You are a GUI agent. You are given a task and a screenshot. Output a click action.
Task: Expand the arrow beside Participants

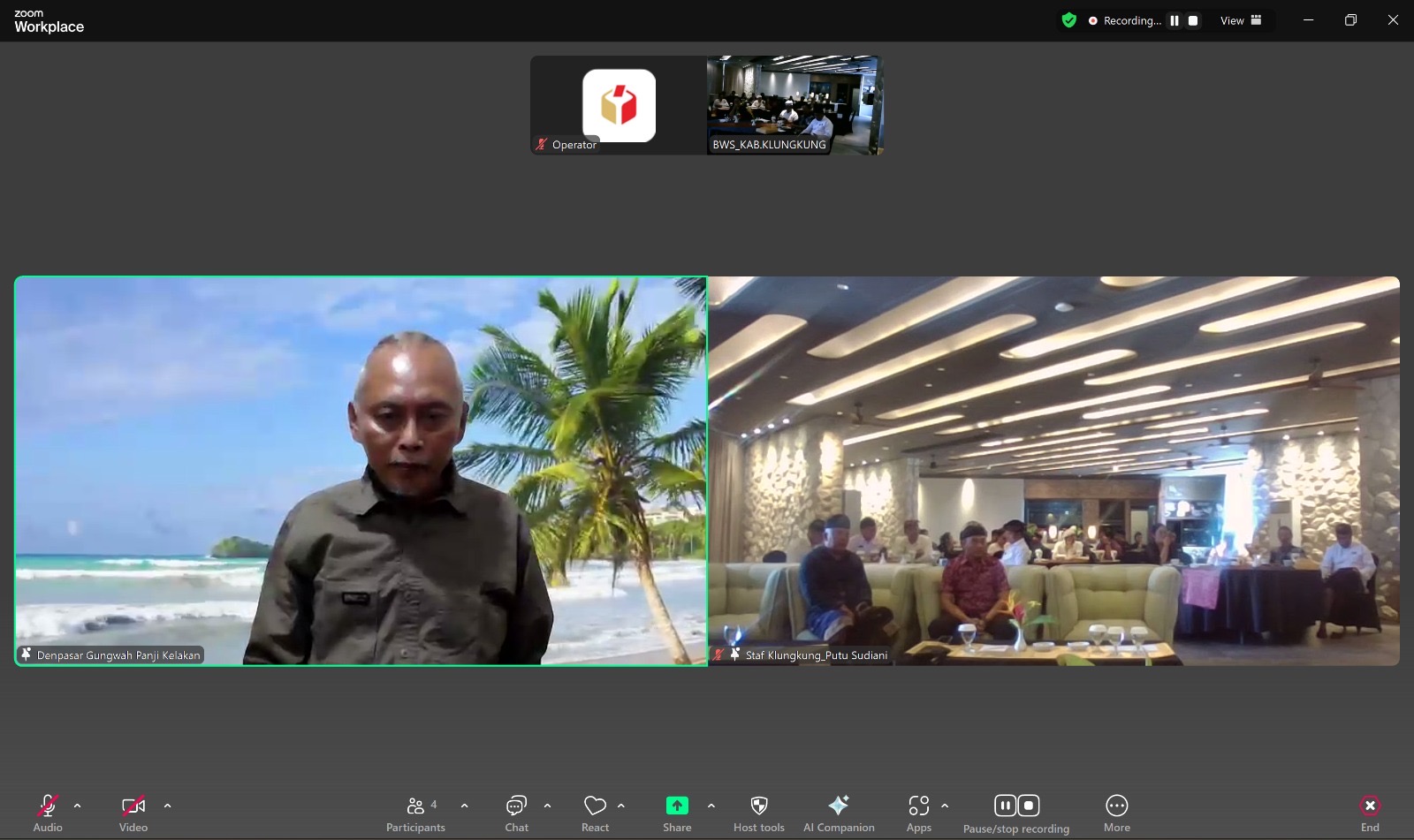[x=465, y=806]
